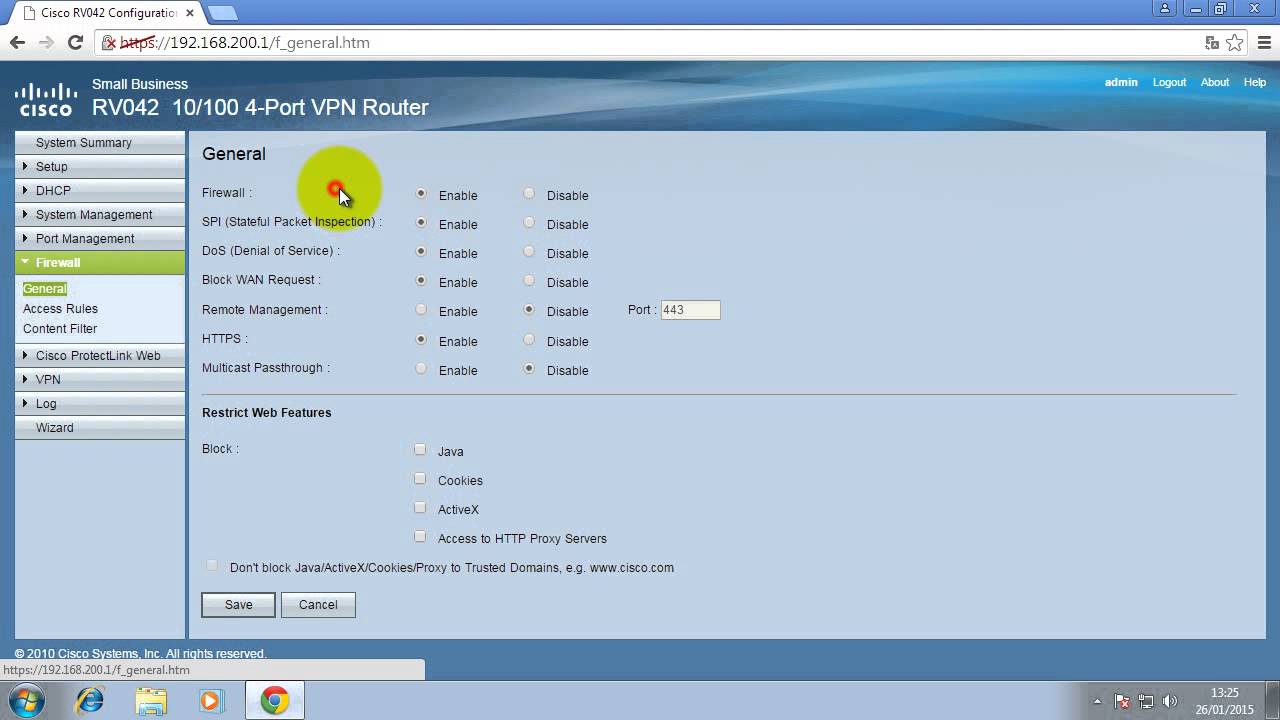This screenshot has width=1280, height=720.
Task: Click the Save button
Action: (x=238, y=605)
